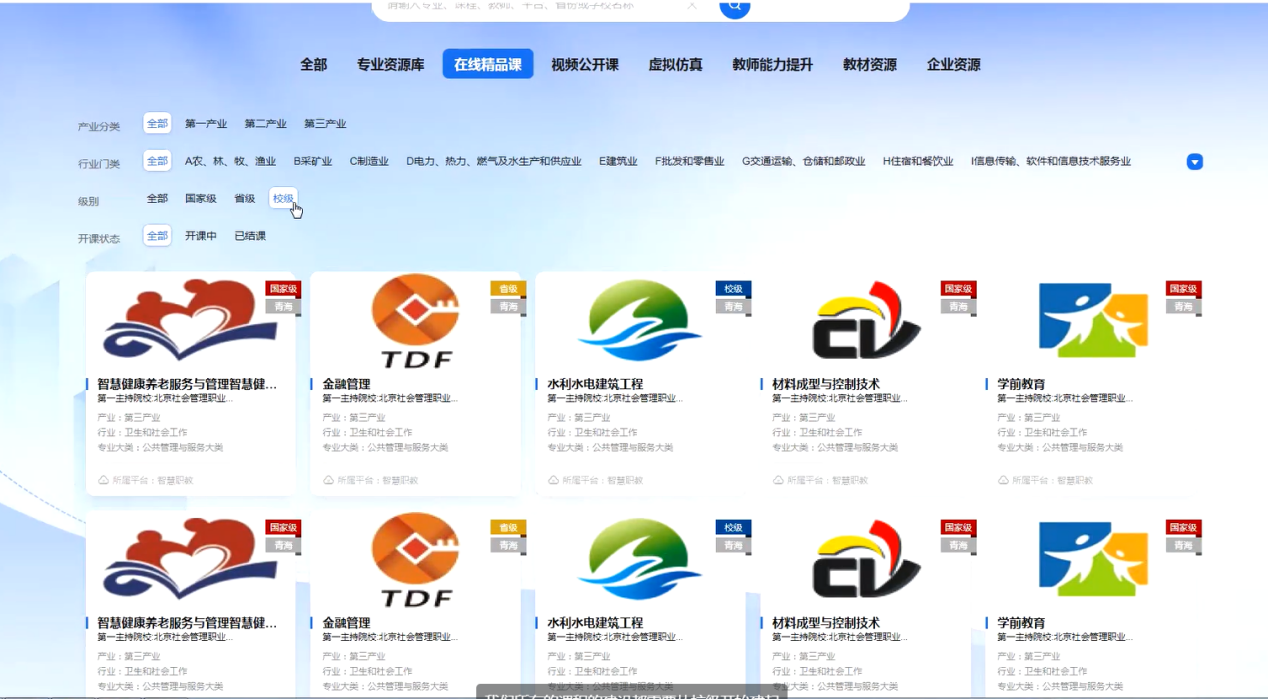Viewport: 1268px width, 699px height.
Task: Open the 教师能力提升 tab
Action: [773, 64]
